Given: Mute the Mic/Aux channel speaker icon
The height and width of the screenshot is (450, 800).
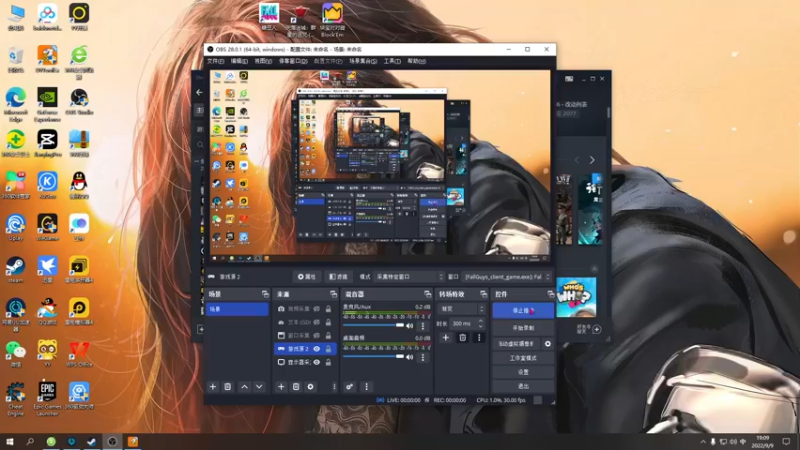Looking at the screenshot, I should [x=409, y=326].
